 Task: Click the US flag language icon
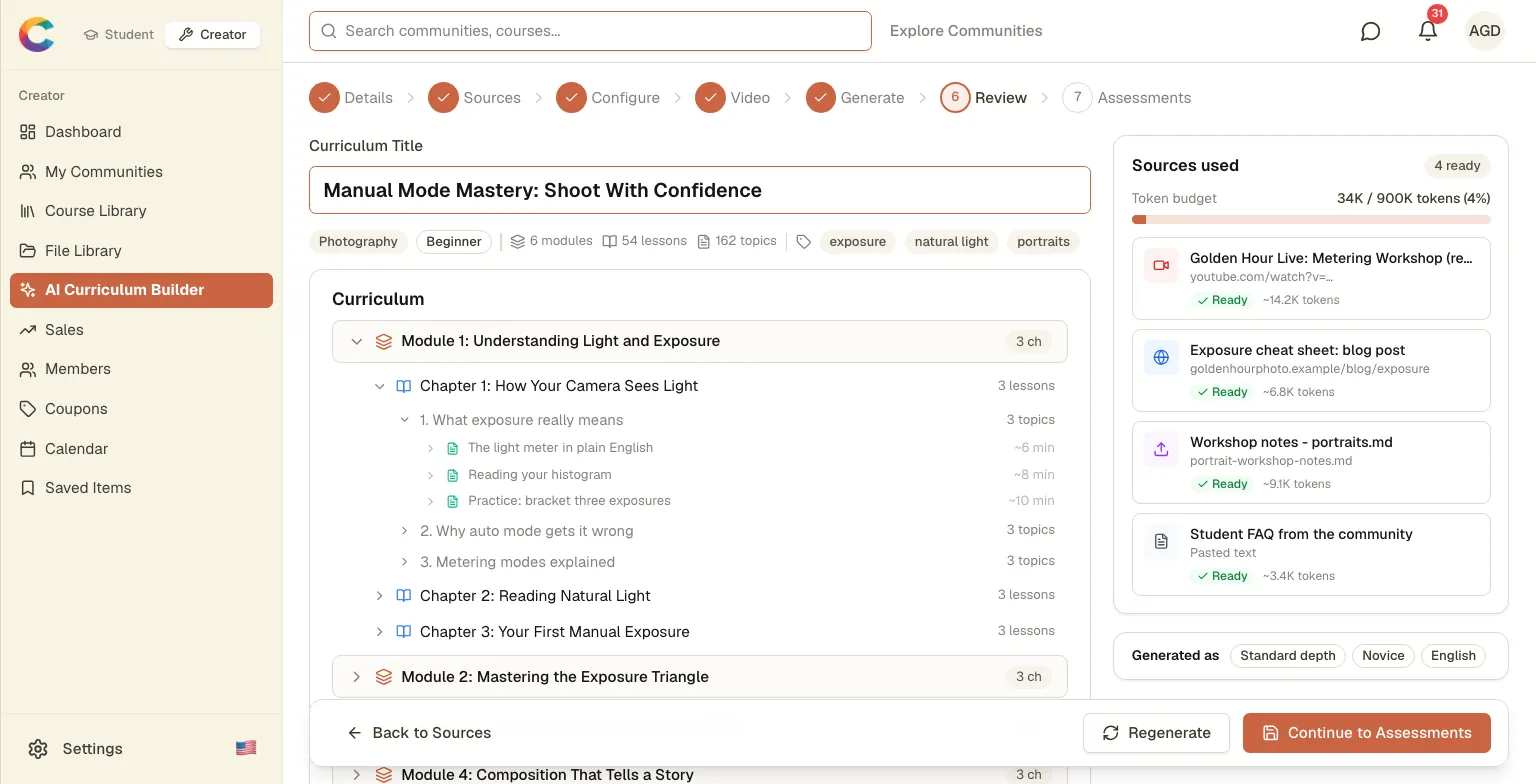point(246,748)
